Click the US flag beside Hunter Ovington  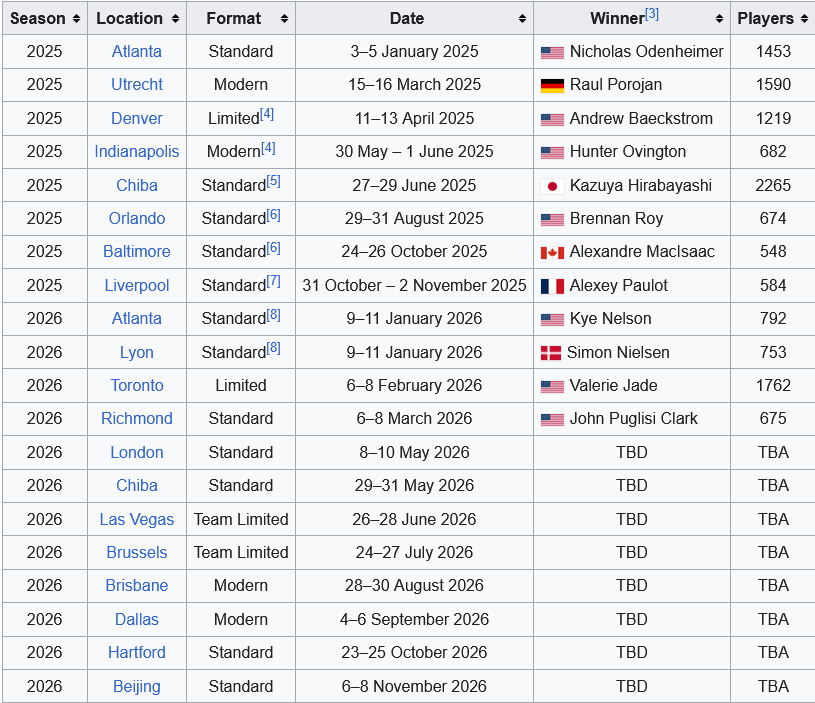[552, 153]
